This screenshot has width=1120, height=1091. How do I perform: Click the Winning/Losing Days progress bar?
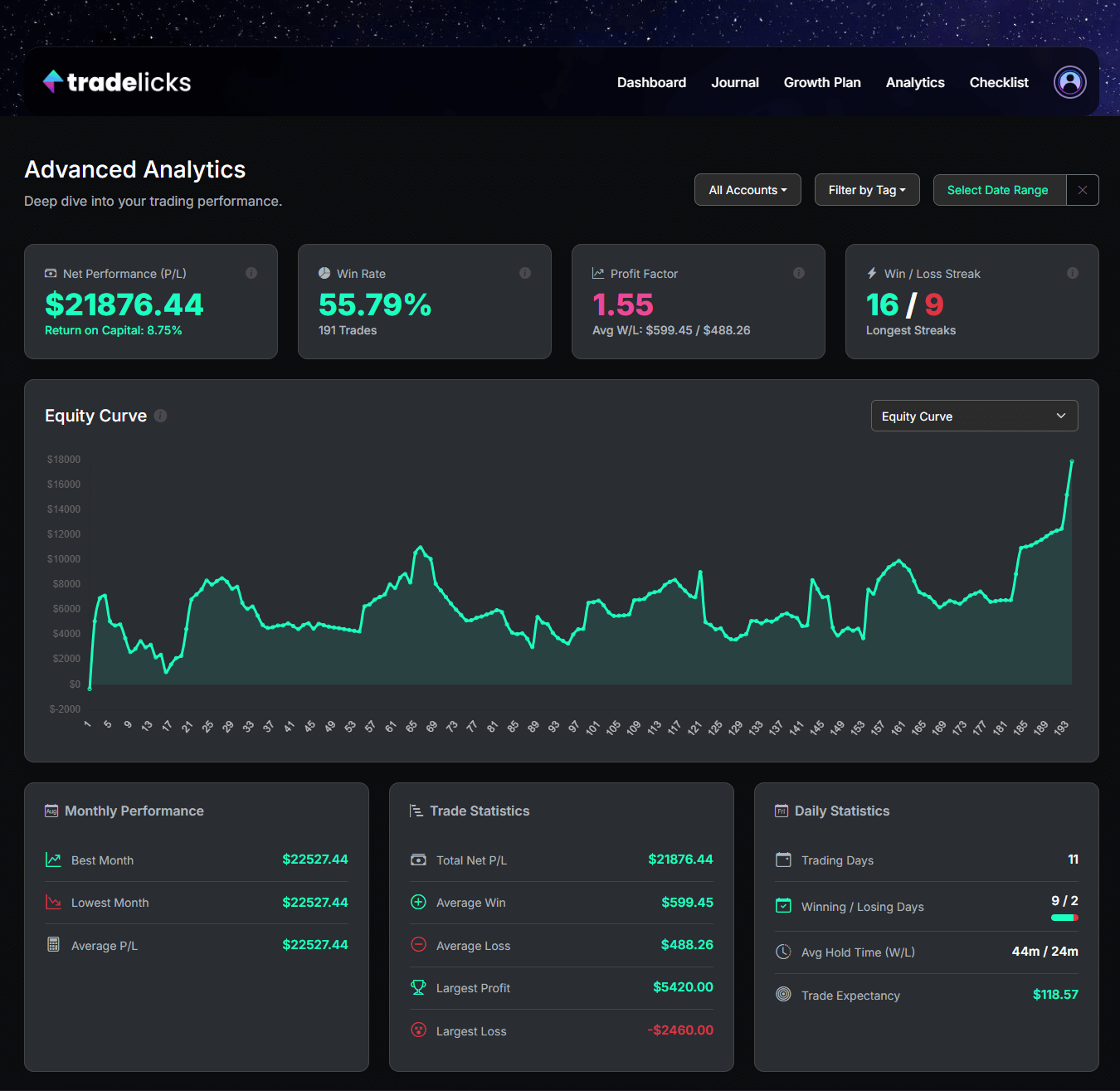click(x=1064, y=917)
